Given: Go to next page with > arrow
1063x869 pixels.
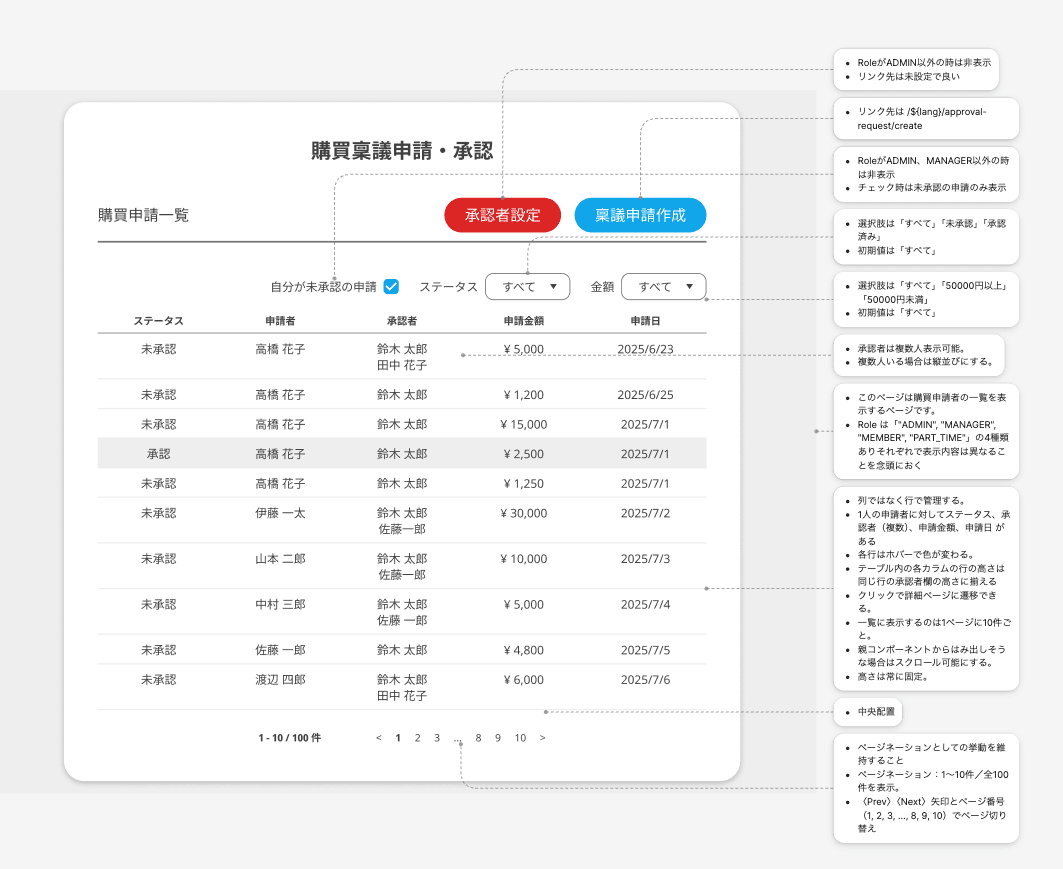Looking at the screenshot, I should pos(542,737).
